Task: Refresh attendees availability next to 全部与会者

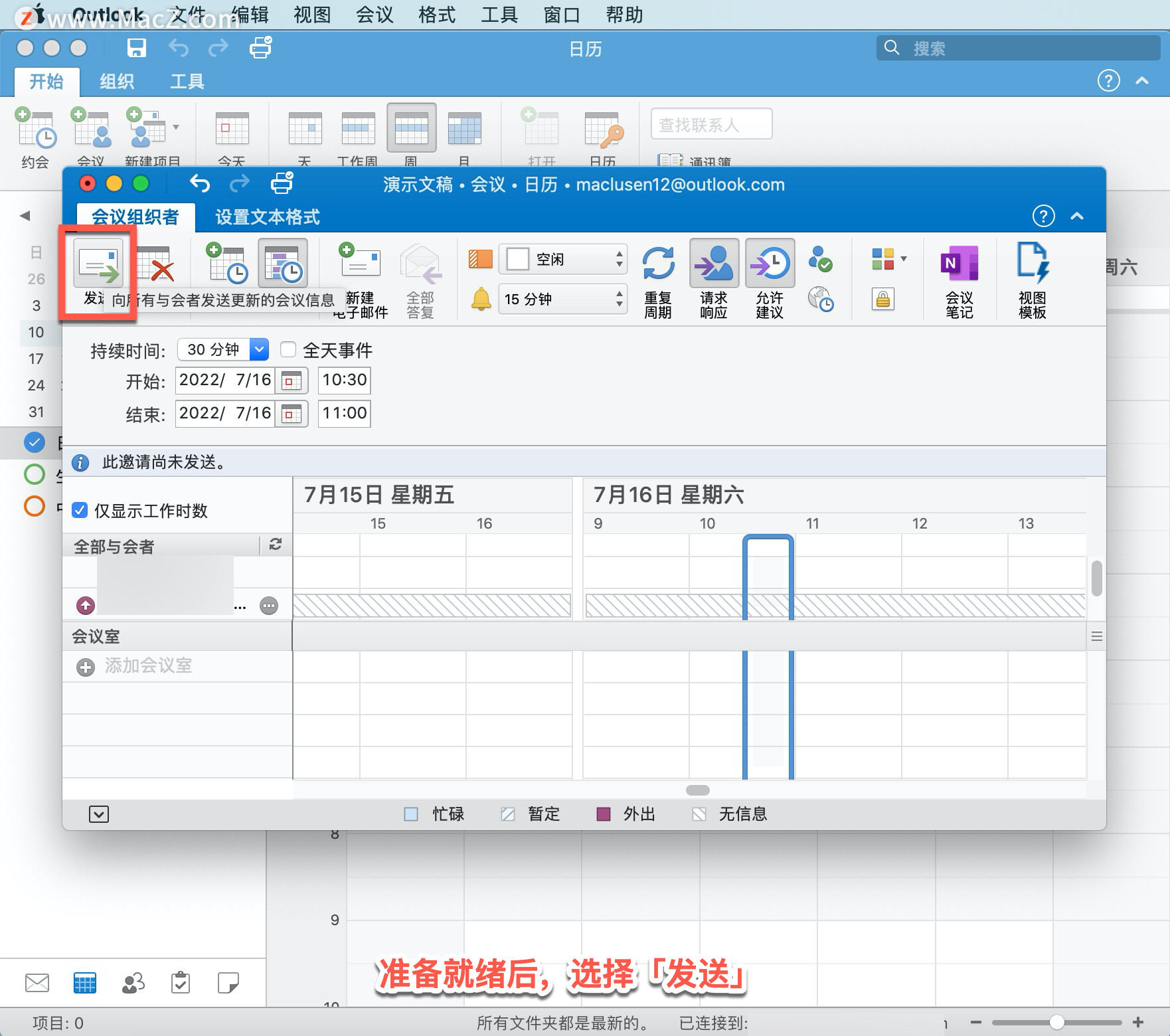Action: [x=276, y=545]
